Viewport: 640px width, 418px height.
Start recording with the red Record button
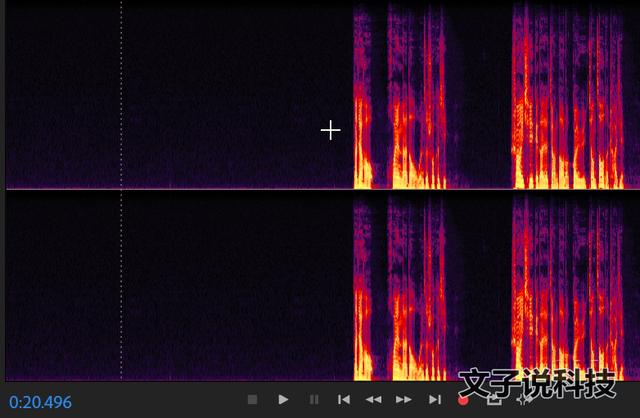[x=463, y=400]
